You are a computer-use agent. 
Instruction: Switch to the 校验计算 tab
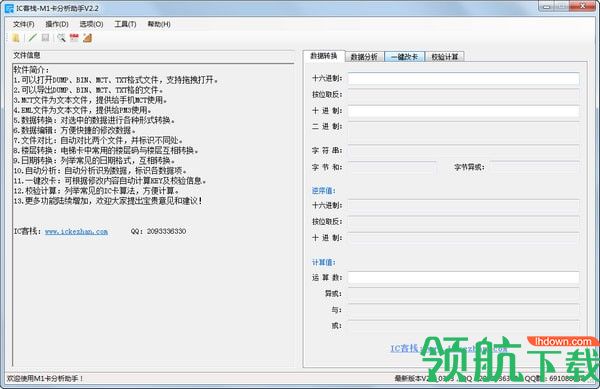pyautogui.click(x=445, y=57)
